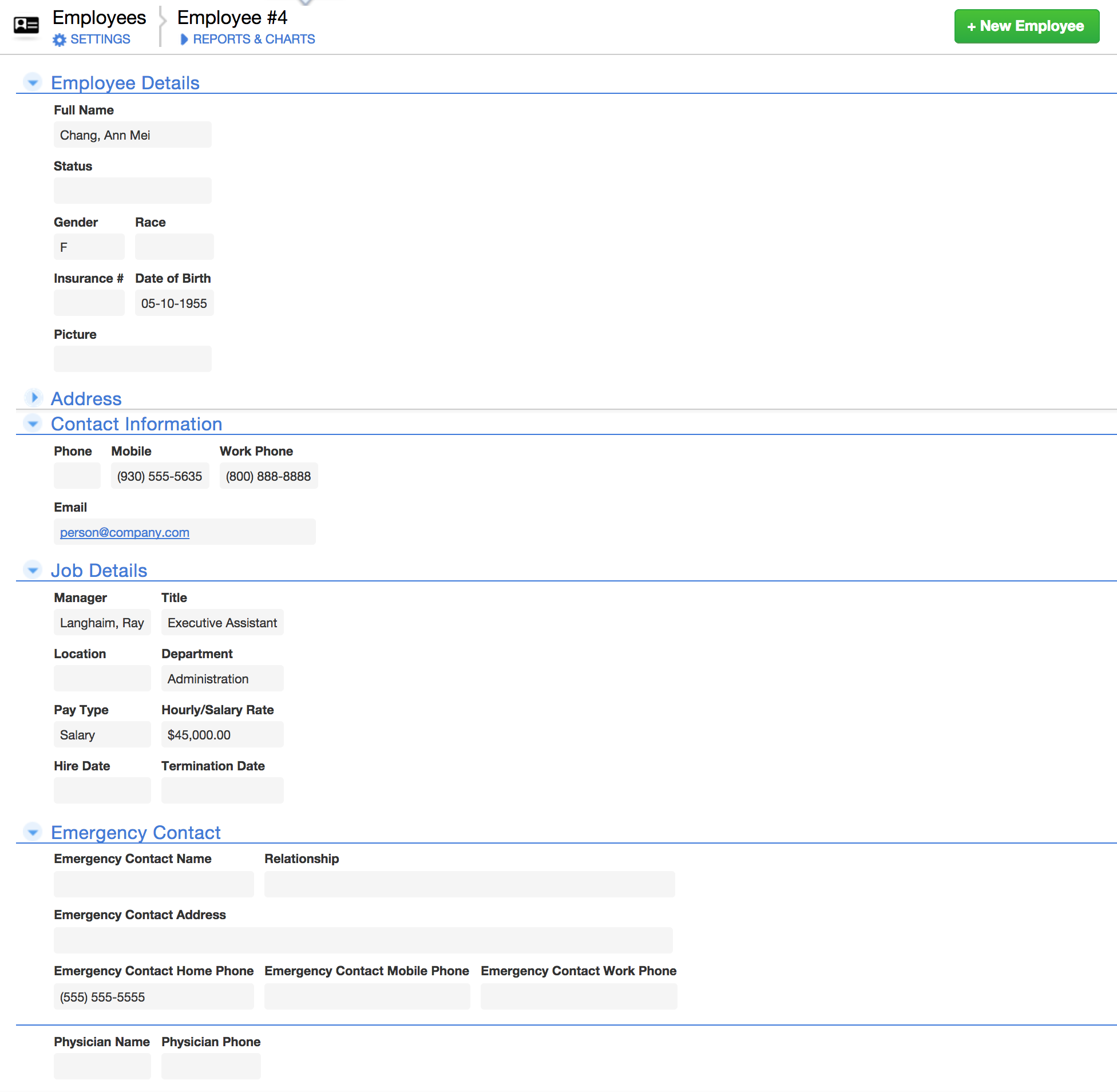Screen dimensions: 1117x1092
Task: Click Emergency Contact Home Phone (555) 555-5555
Action: (x=154, y=997)
